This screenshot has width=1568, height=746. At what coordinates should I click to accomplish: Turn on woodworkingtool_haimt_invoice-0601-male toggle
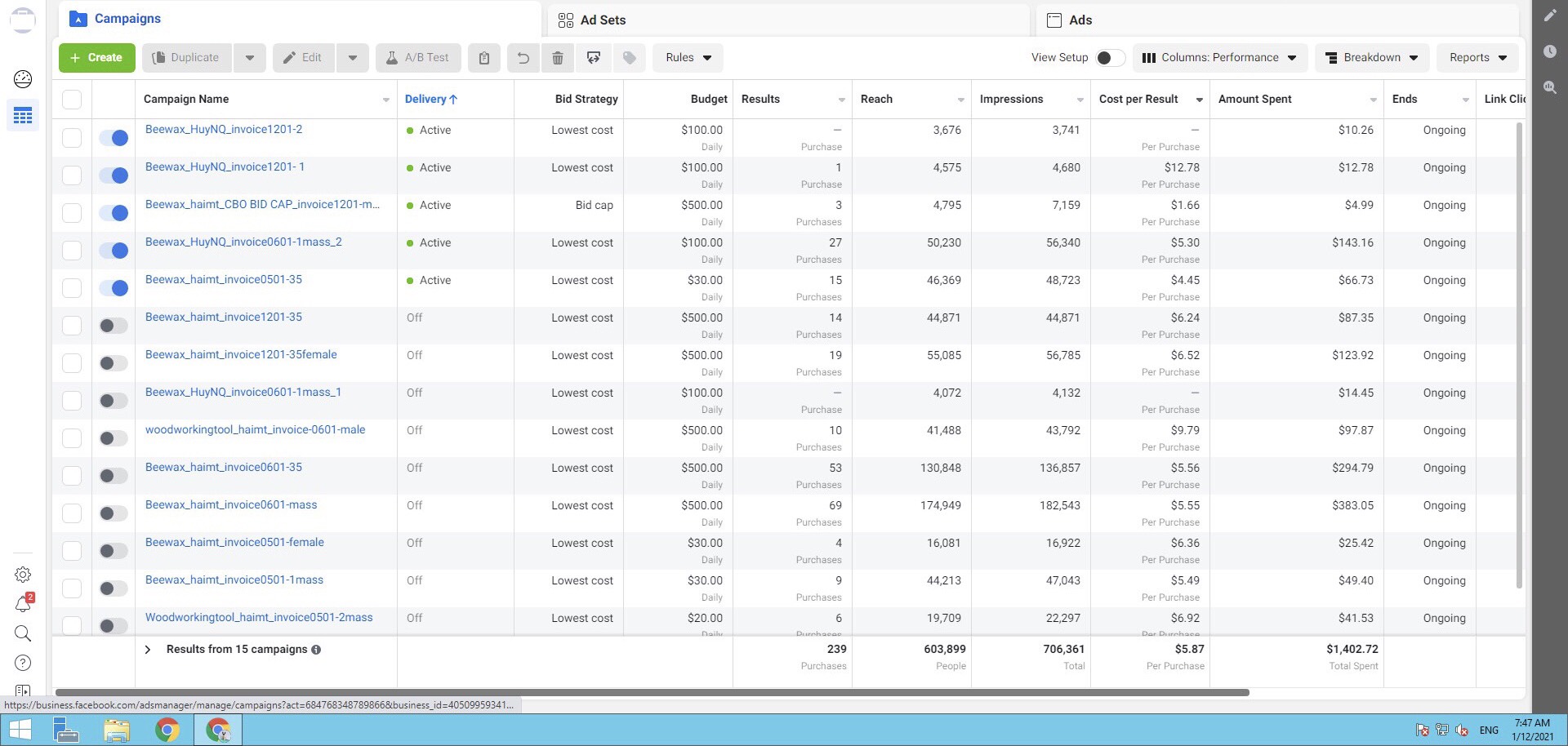(114, 438)
